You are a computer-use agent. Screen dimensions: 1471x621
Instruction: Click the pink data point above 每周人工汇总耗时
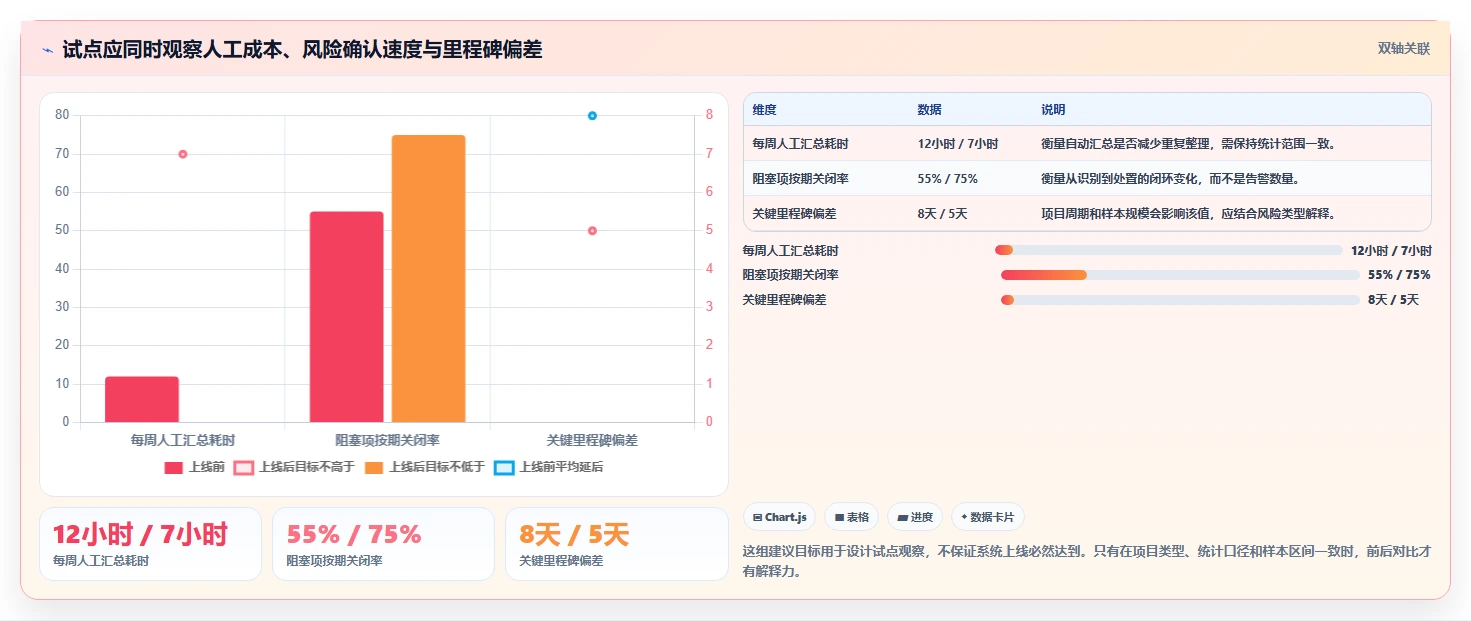(x=183, y=154)
